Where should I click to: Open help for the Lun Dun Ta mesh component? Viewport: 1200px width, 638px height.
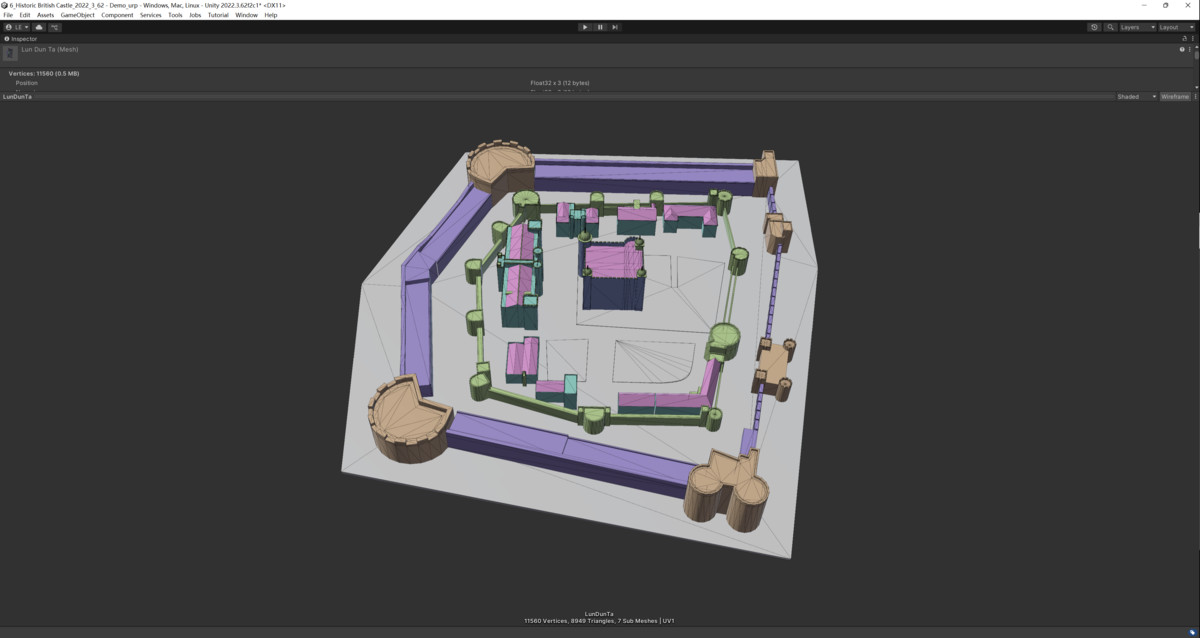[x=1182, y=50]
